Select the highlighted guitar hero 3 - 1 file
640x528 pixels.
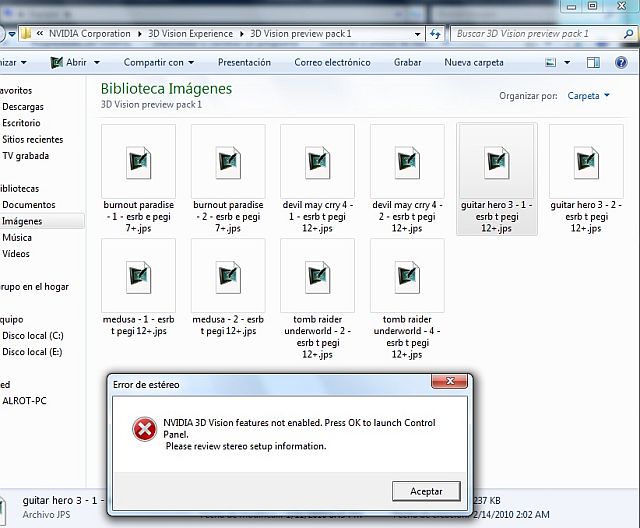pos(496,162)
